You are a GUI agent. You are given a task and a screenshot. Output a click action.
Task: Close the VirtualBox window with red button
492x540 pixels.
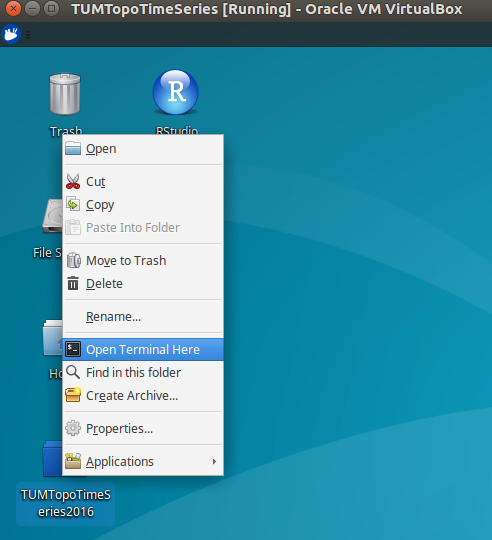[x=13, y=9]
